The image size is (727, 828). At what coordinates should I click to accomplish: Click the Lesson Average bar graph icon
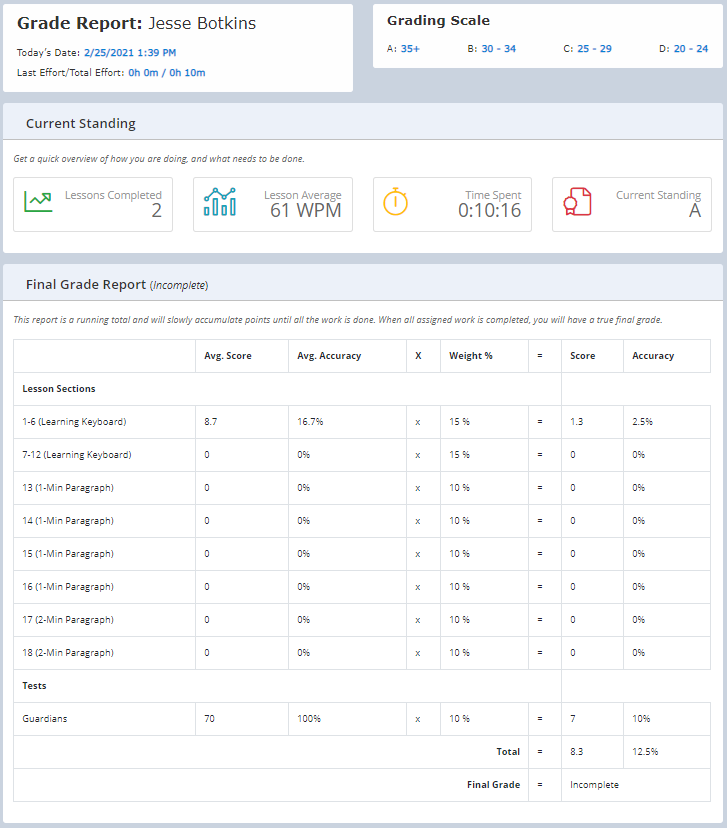[x=219, y=202]
